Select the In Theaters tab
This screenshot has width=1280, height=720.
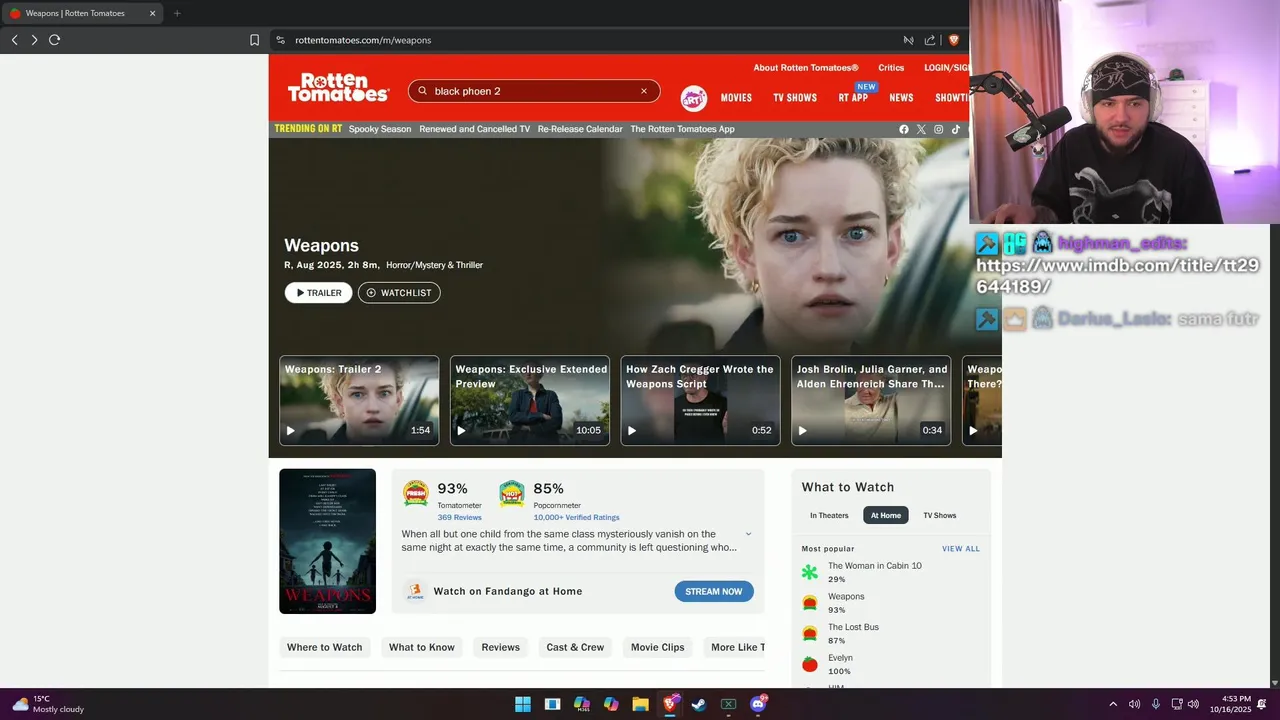(829, 515)
